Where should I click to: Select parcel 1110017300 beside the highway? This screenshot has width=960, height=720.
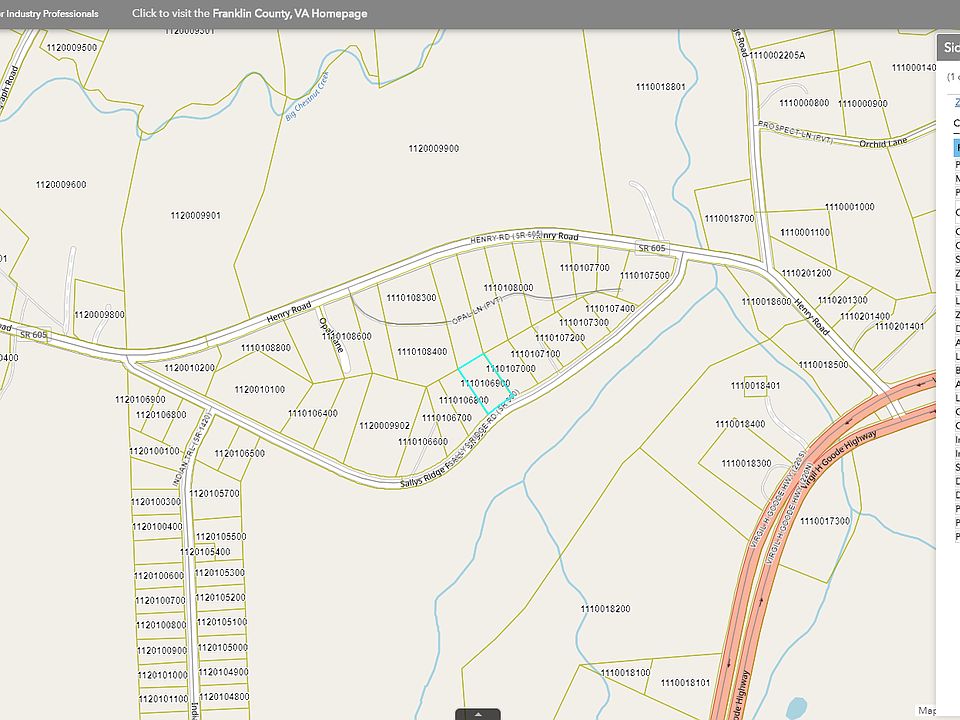click(824, 521)
